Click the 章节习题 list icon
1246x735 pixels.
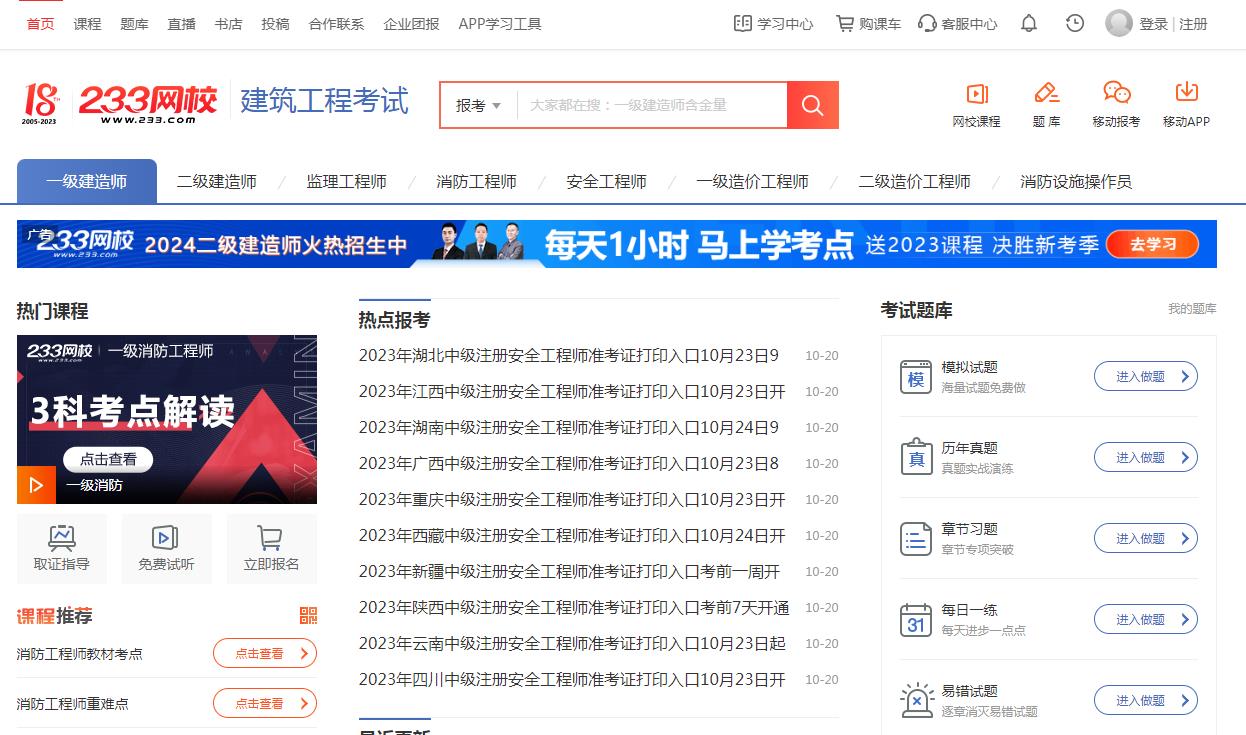[916, 538]
